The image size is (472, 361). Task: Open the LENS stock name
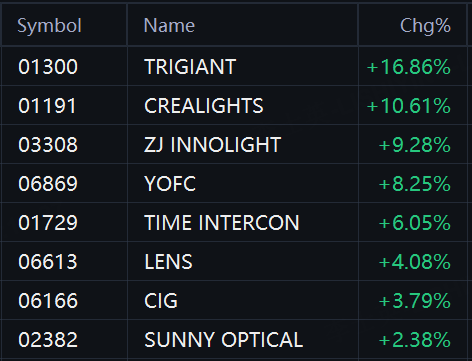[x=168, y=262]
